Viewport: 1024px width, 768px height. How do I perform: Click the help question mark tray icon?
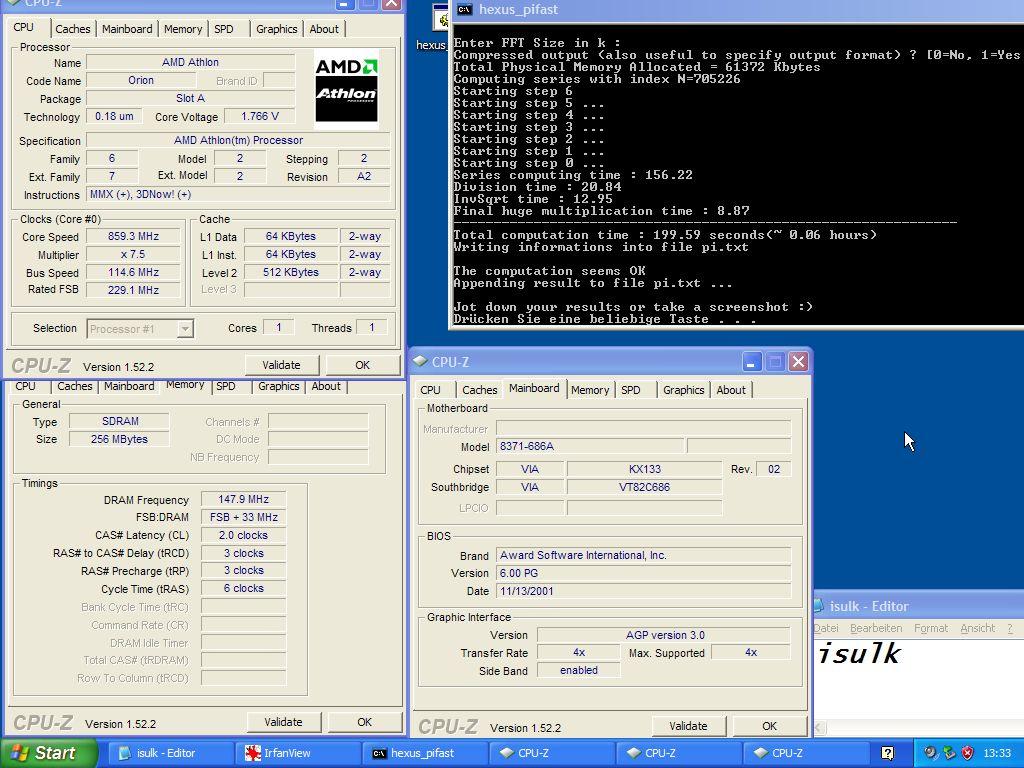click(888, 753)
